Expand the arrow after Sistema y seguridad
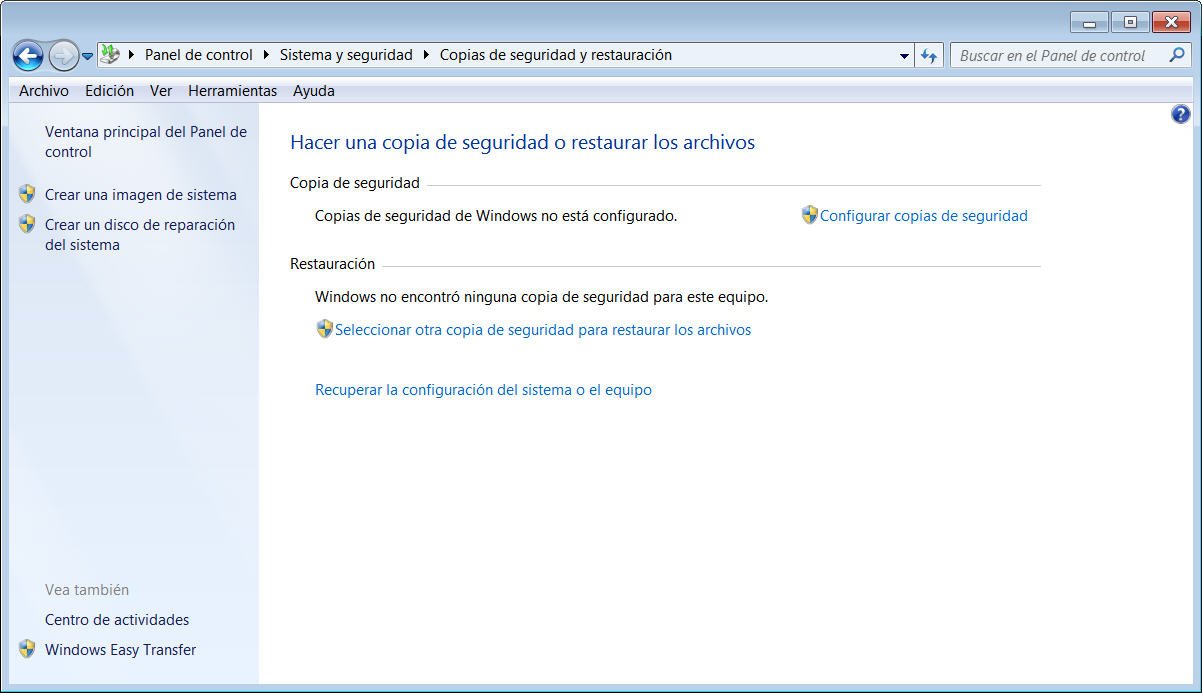 click(427, 55)
